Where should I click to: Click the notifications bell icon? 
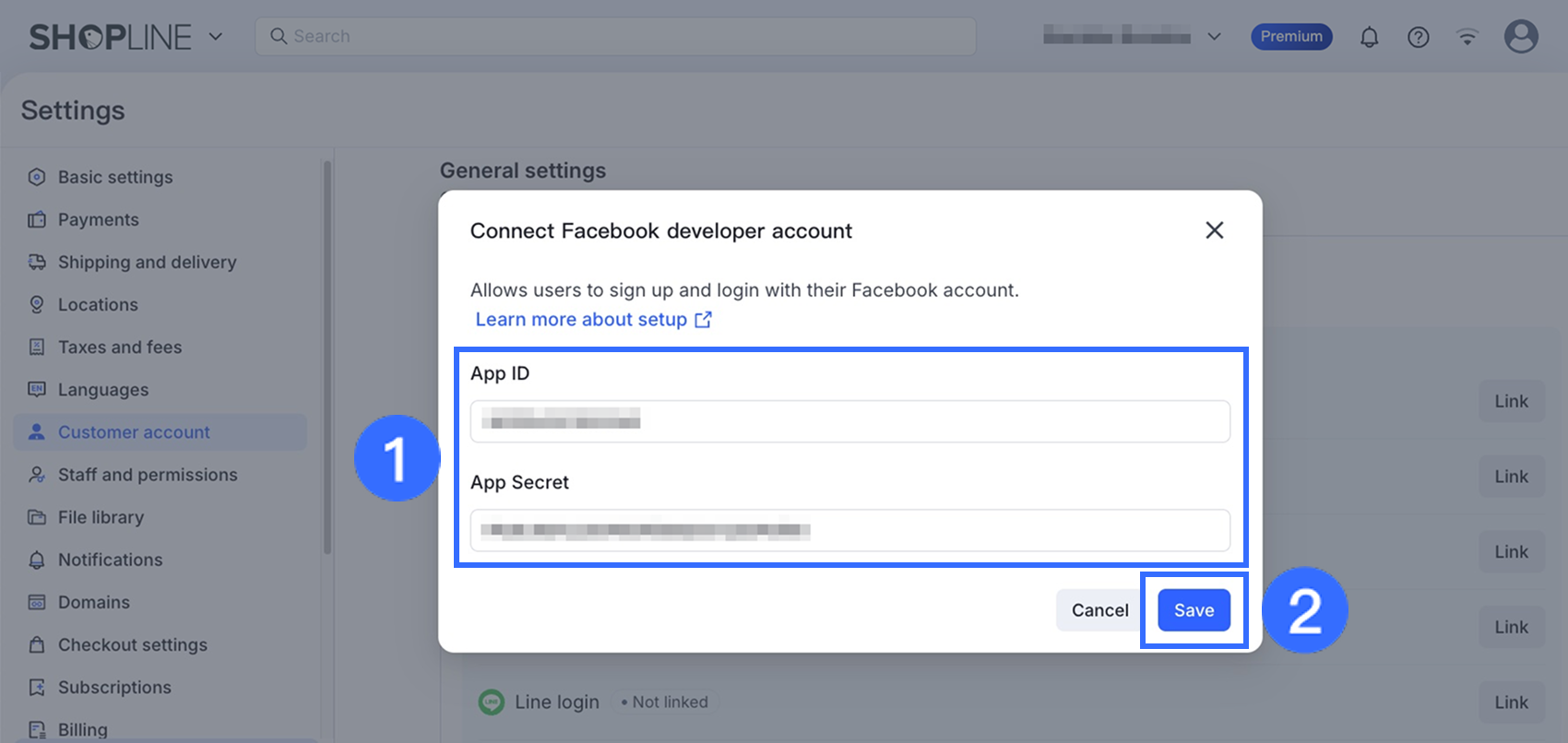tap(1370, 37)
